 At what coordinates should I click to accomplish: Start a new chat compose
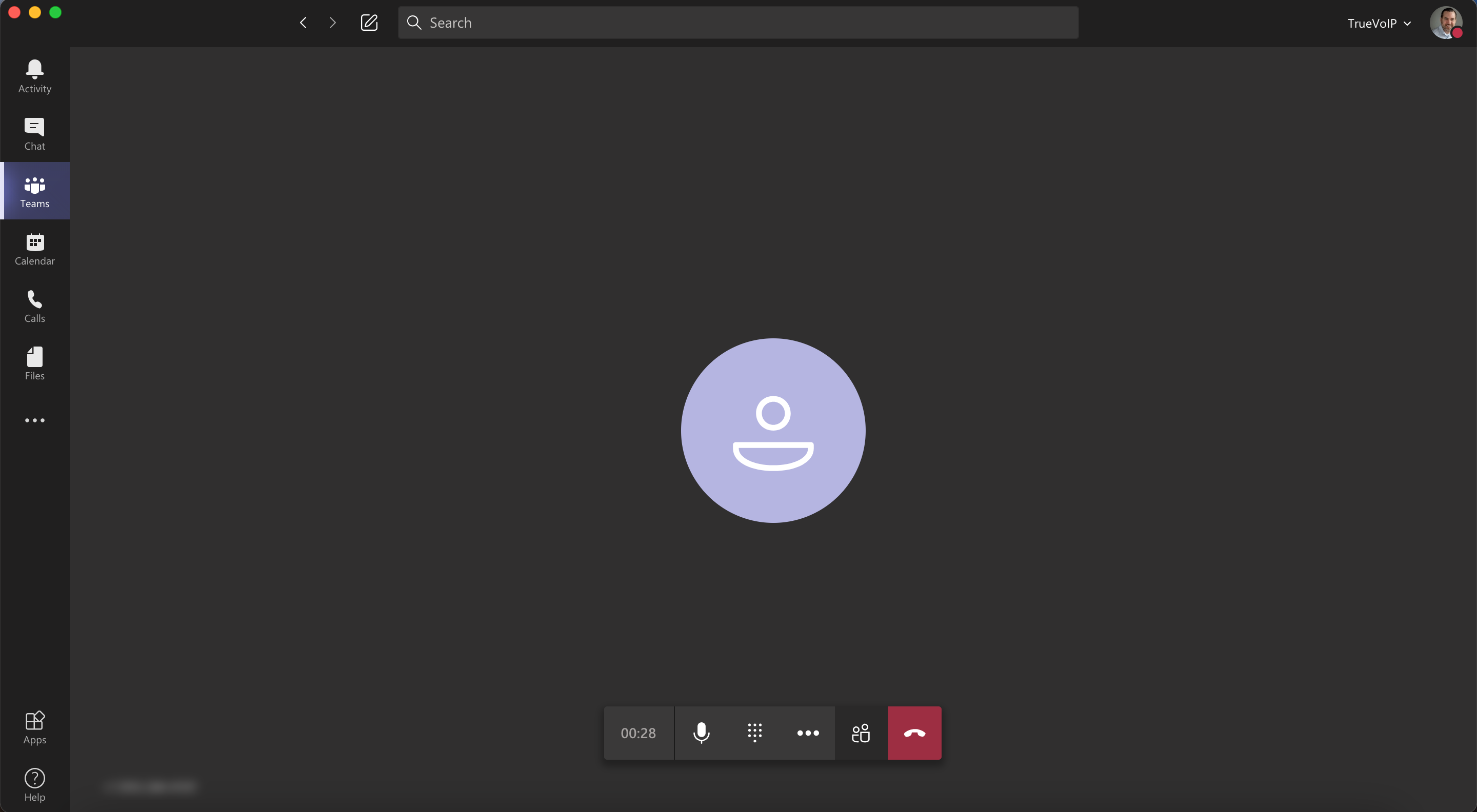coord(369,23)
